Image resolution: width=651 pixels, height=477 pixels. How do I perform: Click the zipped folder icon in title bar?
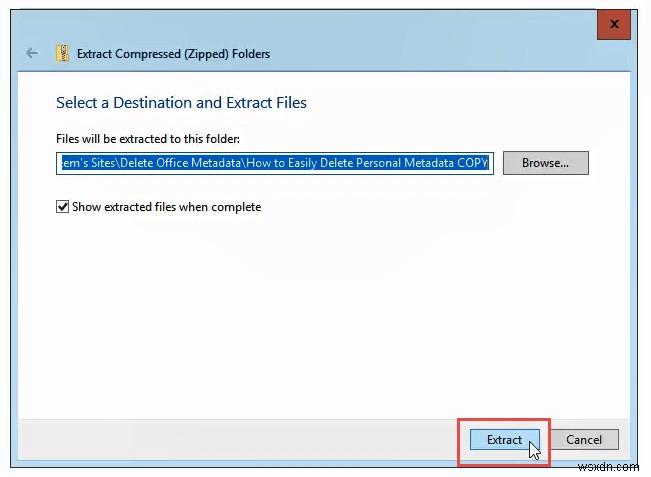pos(63,53)
